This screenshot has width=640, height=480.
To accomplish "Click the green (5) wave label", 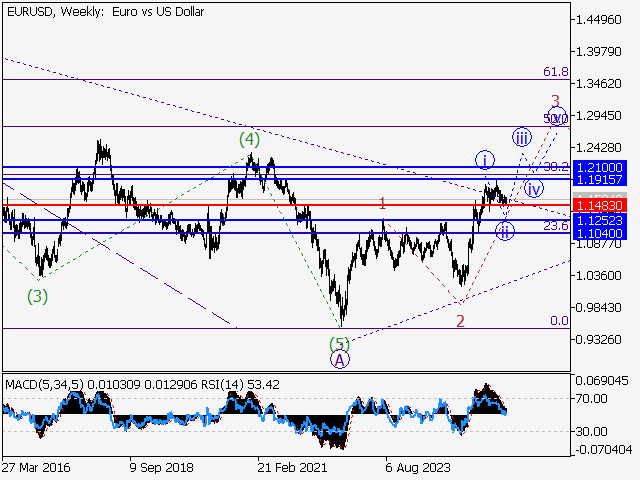I will (340, 343).
